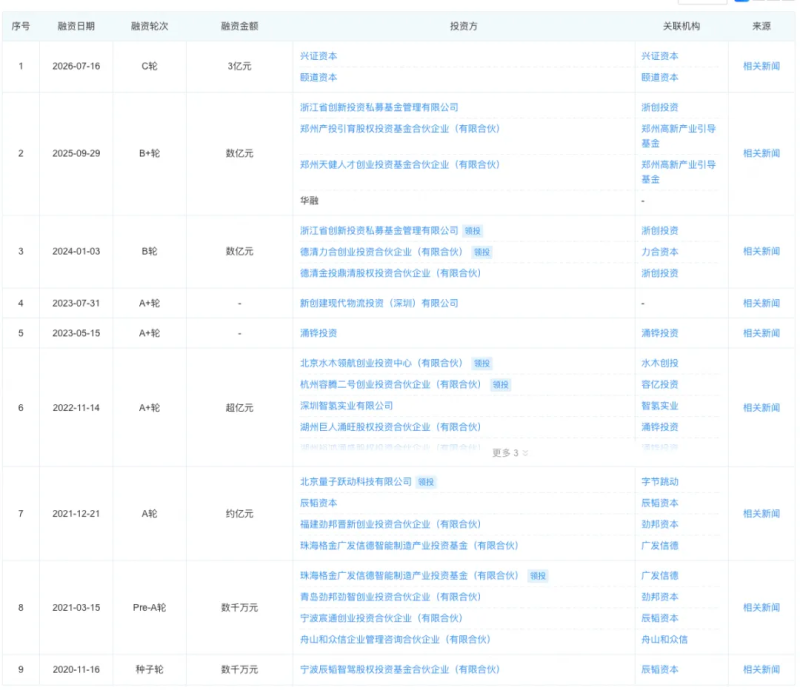Open 杭州容腾二号创业投资合伙企业 link
Screen dimensions: 800x690
[390, 385]
